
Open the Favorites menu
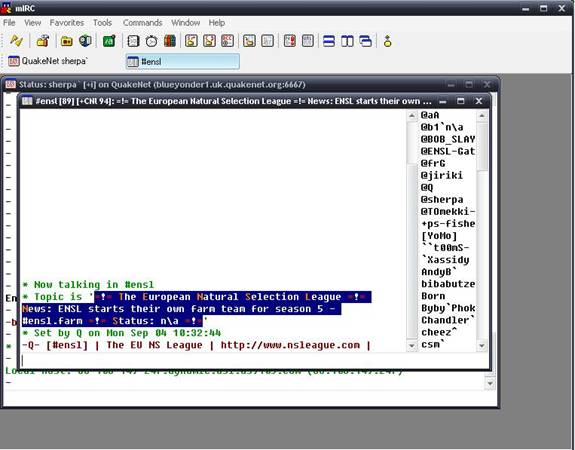[x=67, y=23]
